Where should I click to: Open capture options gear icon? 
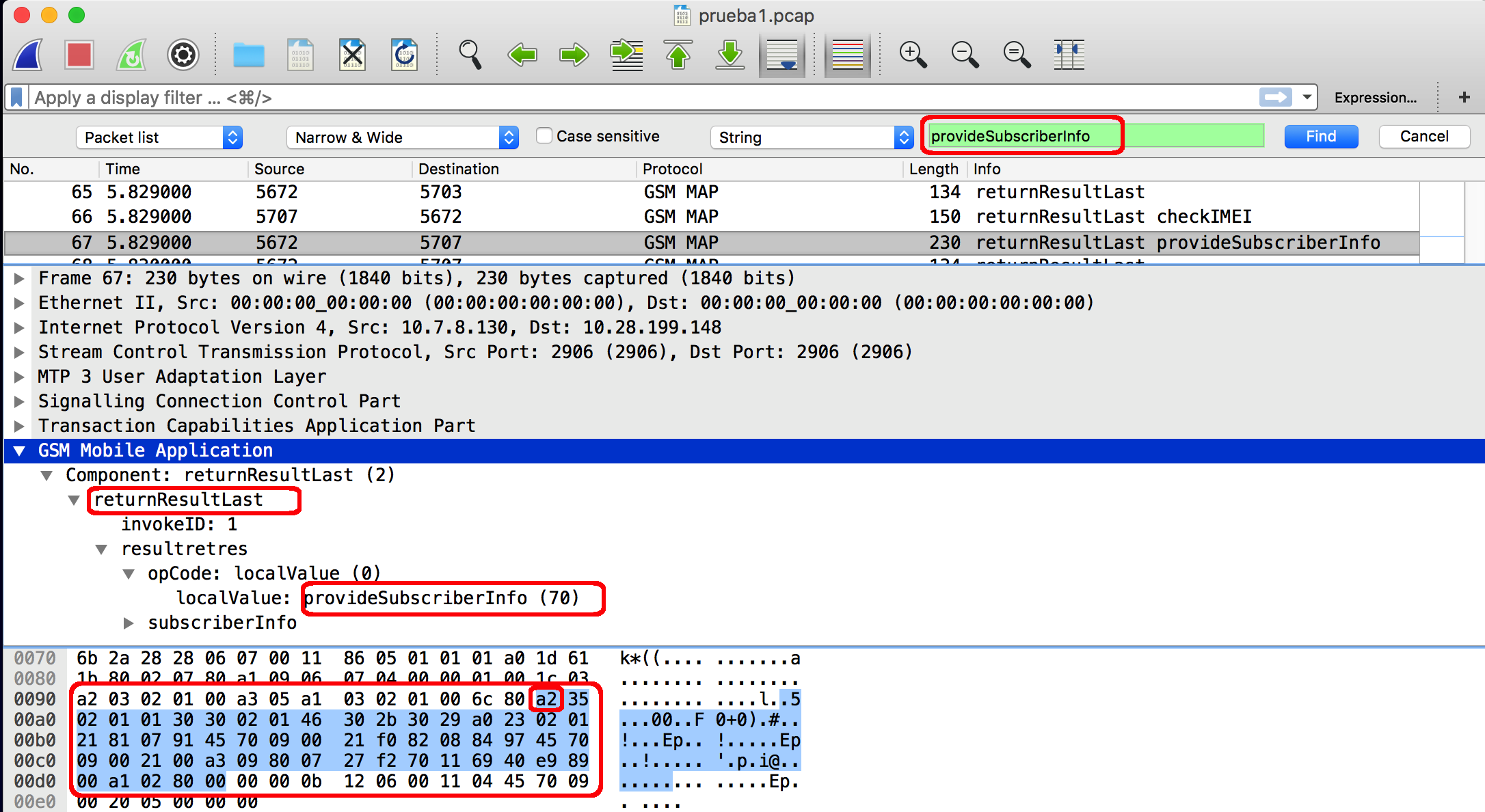click(183, 55)
